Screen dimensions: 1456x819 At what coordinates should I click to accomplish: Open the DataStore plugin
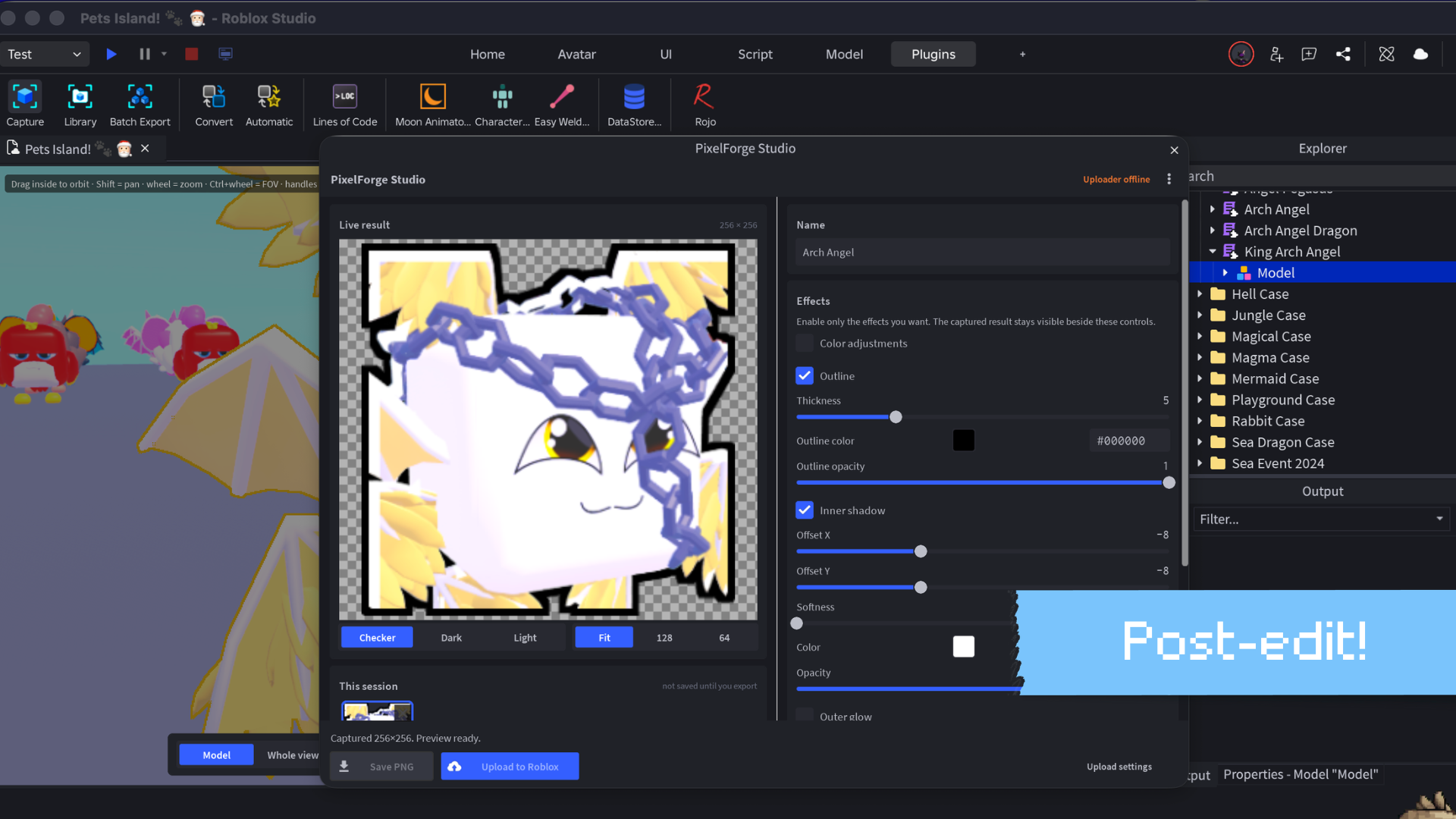(634, 105)
